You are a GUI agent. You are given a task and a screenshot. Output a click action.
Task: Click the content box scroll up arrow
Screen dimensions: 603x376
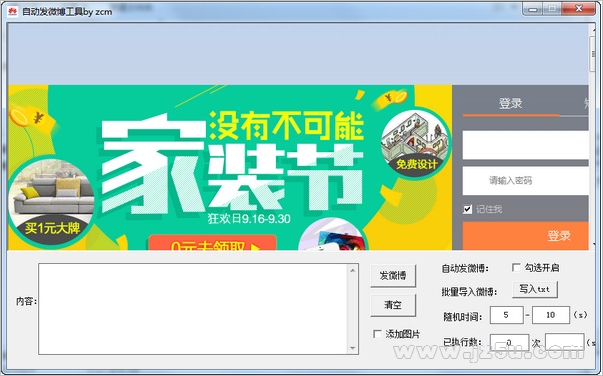(353, 270)
